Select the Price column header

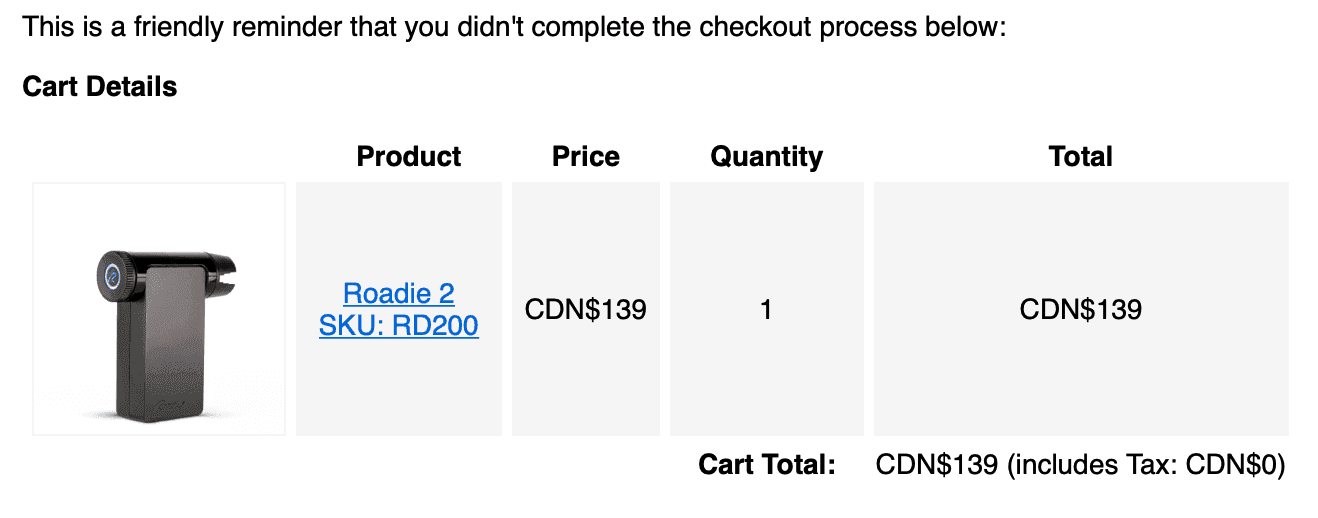click(x=586, y=156)
